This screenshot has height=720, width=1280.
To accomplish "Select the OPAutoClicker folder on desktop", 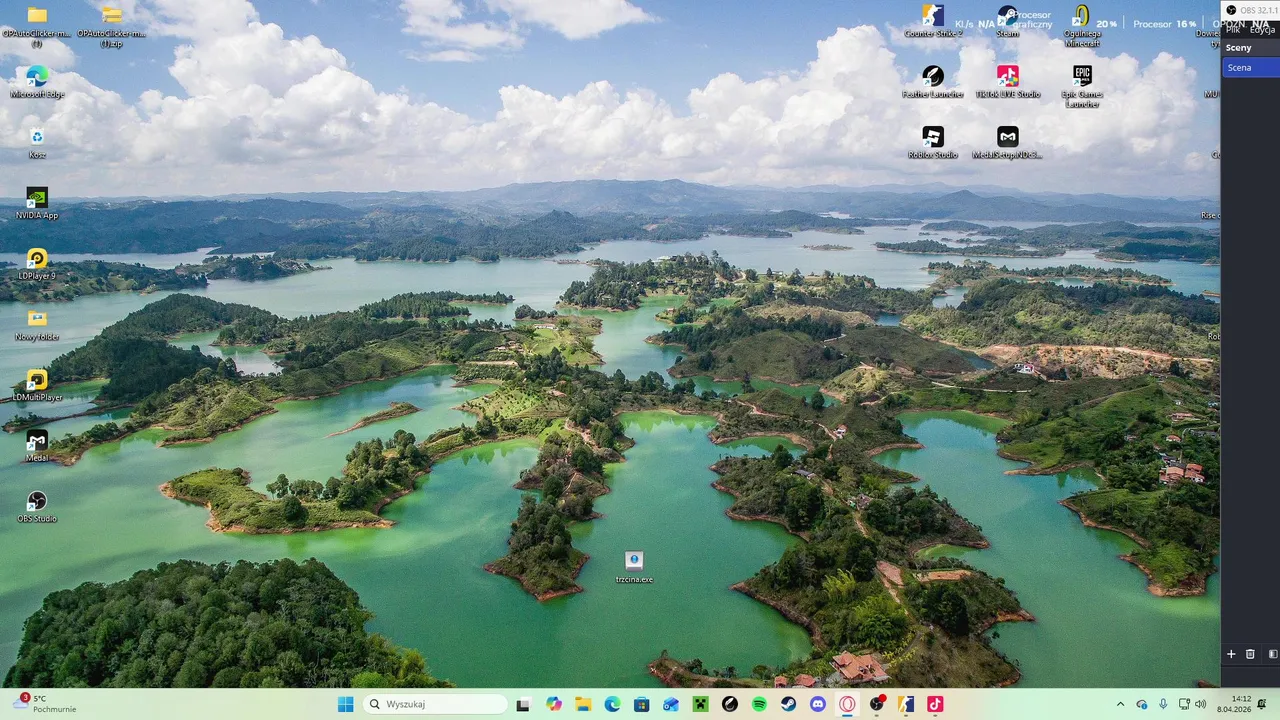I will click(37, 25).
